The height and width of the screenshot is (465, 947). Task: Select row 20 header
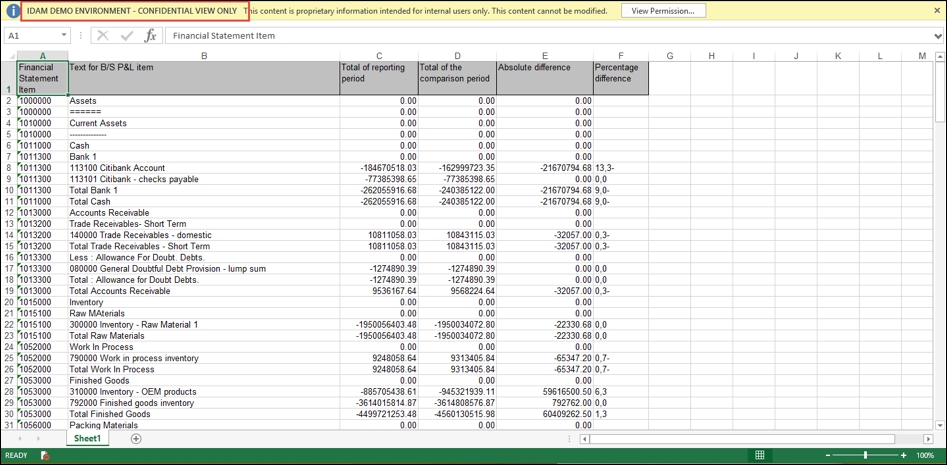tap(8, 302)
